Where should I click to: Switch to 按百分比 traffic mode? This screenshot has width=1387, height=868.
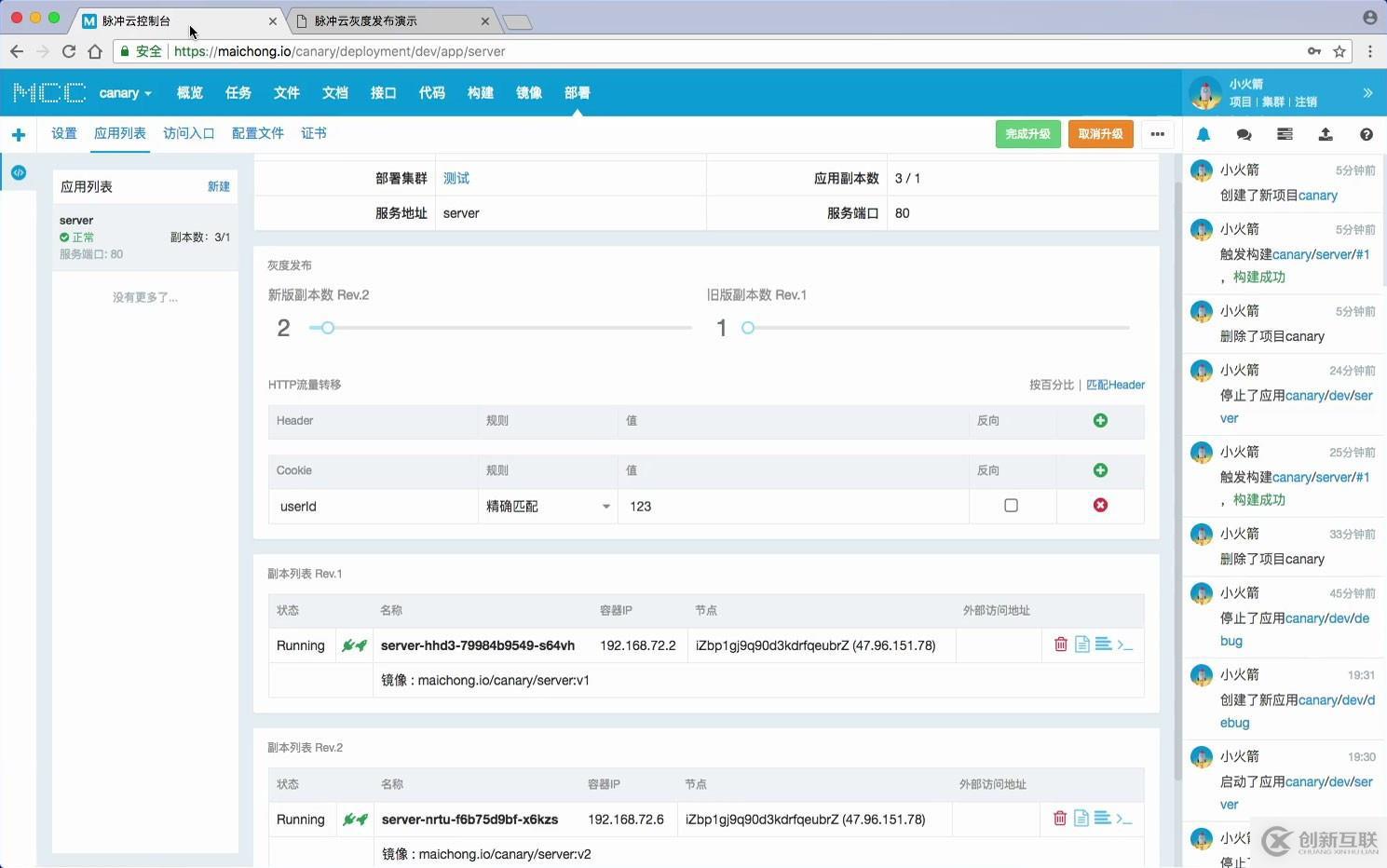coord(1052,385)
